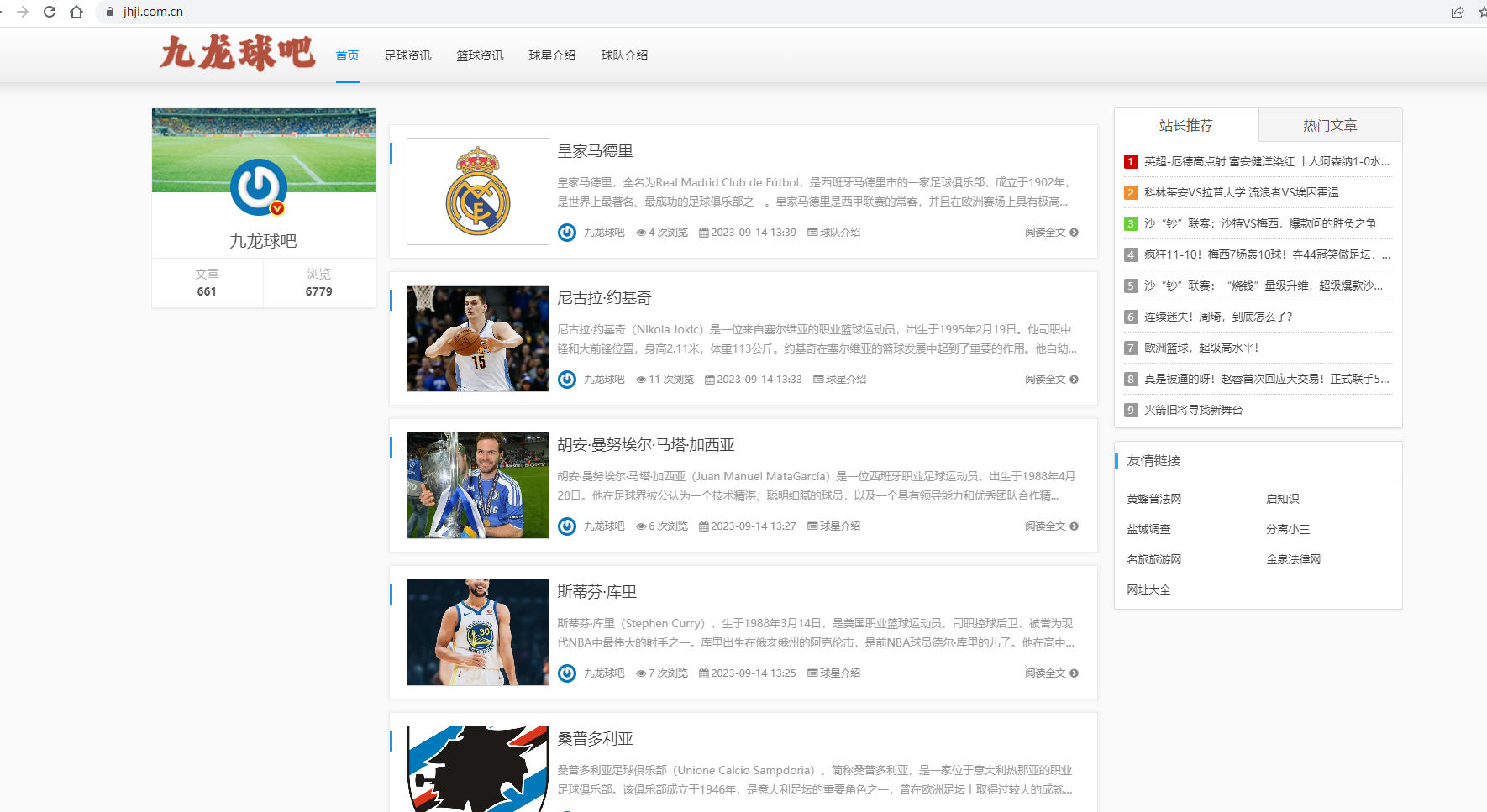The image size is (1487, 812).
Task: Click author avatar icon under 斯蒂芬·库里 article
Action: point(567,673)
